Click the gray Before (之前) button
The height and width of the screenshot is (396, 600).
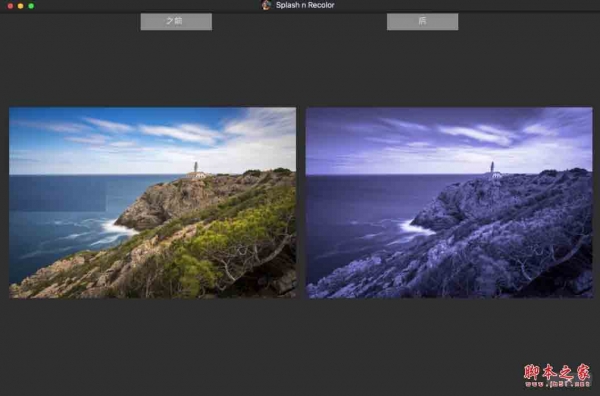176,22
